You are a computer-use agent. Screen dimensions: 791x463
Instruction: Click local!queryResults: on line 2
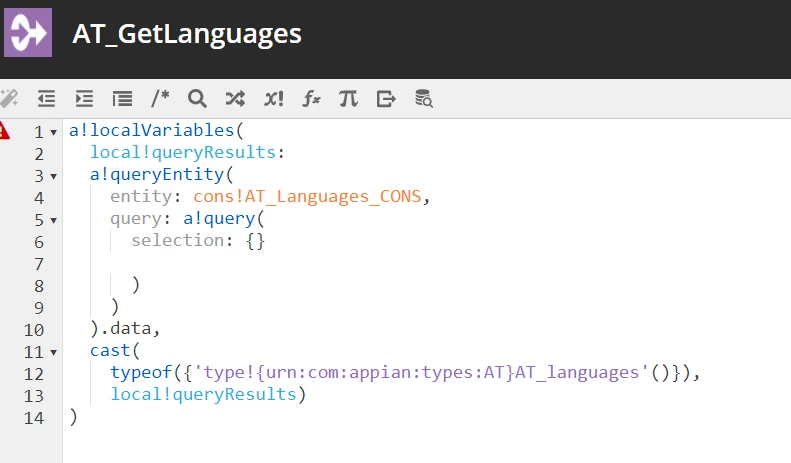pyautogui.click(x=188, y=152)
